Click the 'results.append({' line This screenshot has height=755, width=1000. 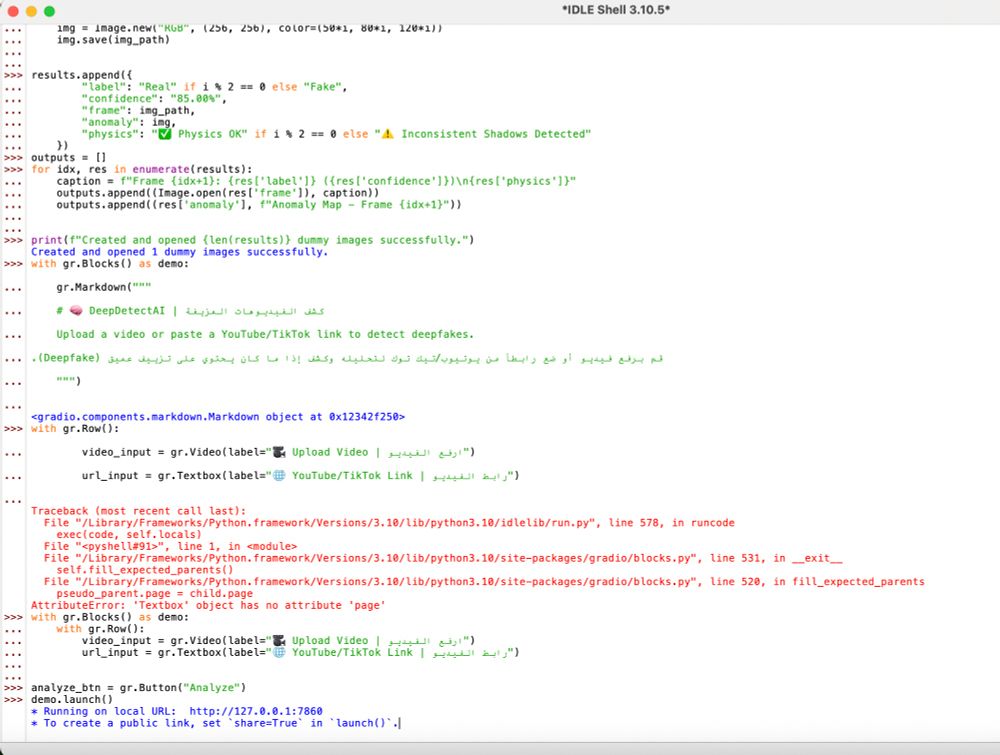pos(82,75)
